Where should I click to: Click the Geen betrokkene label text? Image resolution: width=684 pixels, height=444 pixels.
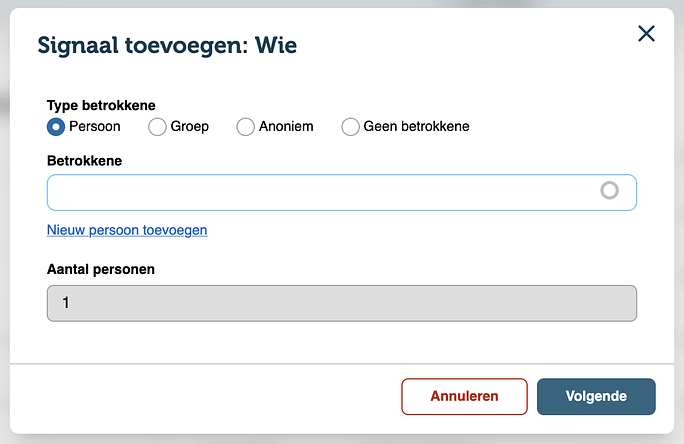coord(416,126)
